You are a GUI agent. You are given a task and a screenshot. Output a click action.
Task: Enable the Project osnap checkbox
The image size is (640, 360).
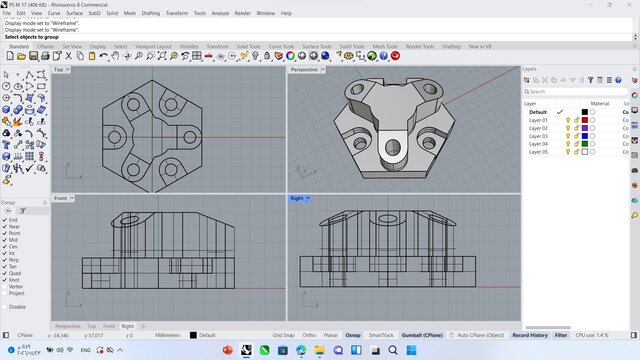pyautogui.click(x=5, y=293)
